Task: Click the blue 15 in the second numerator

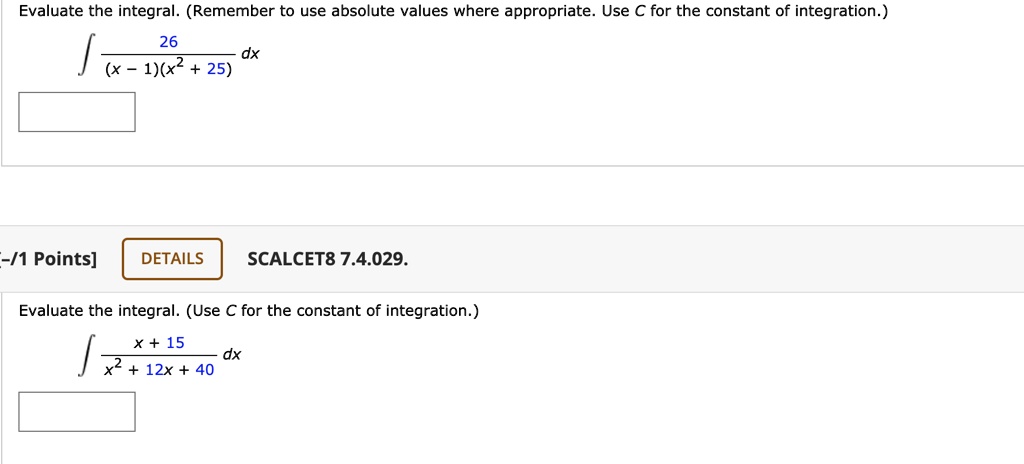Action: tap(175, 342)
